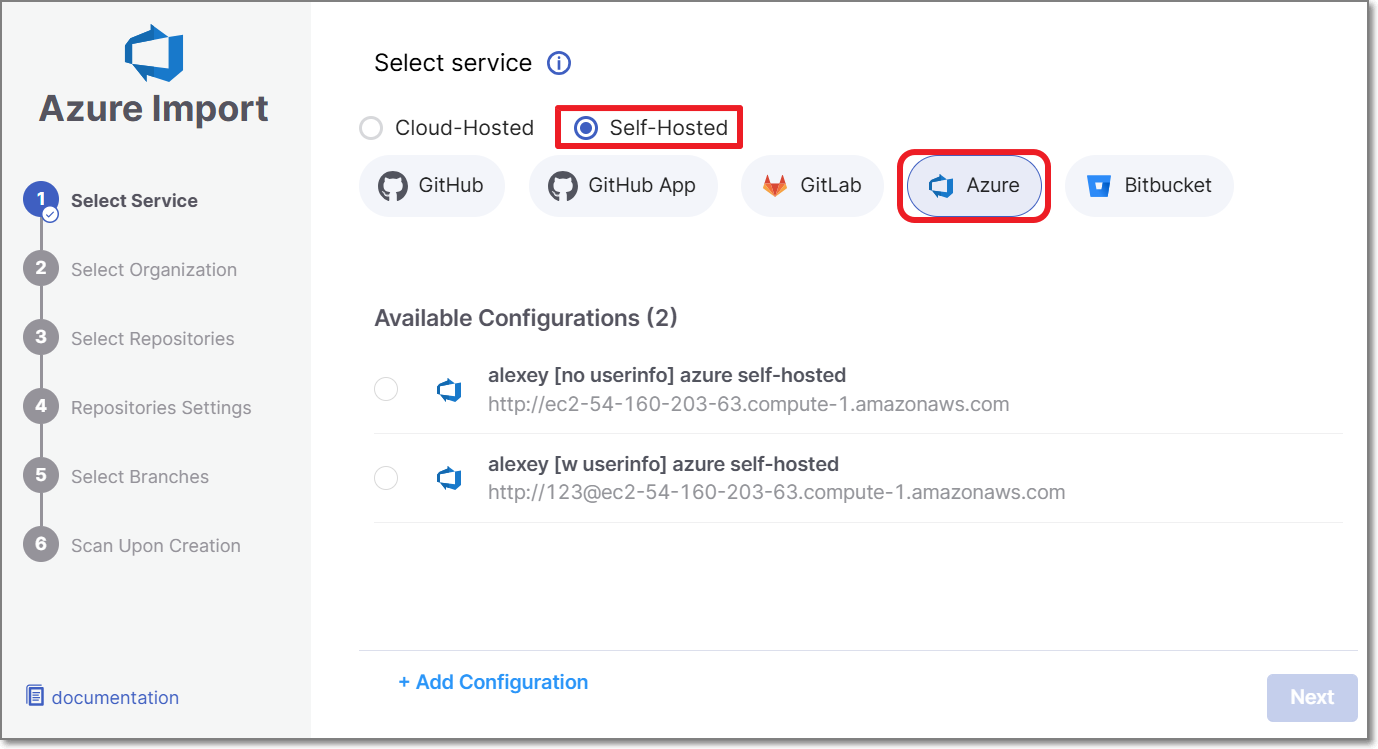The height and width of the screenshot is (749, 1378).
Task: Jump to step 4 Repositories Settings
Action: (x=160, y=408)
